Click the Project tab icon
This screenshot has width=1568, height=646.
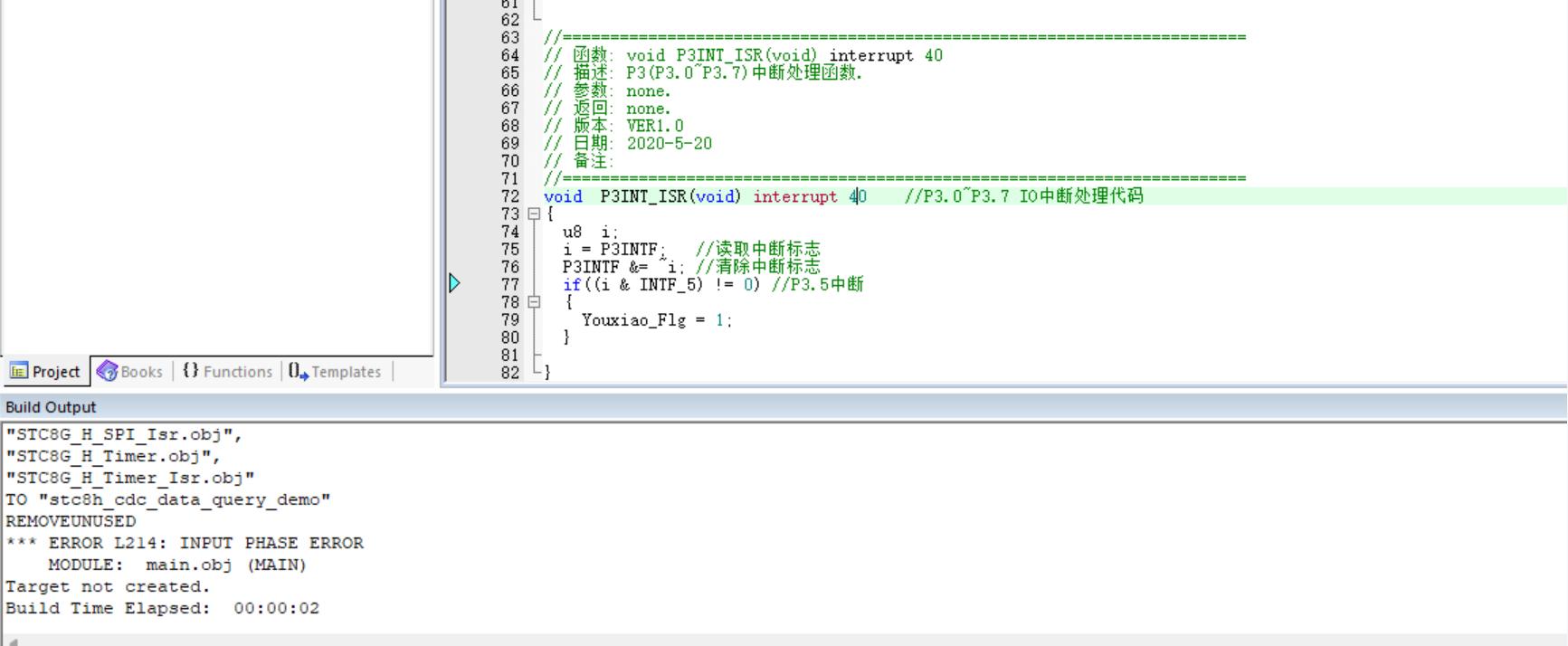(x=18, y=372)
